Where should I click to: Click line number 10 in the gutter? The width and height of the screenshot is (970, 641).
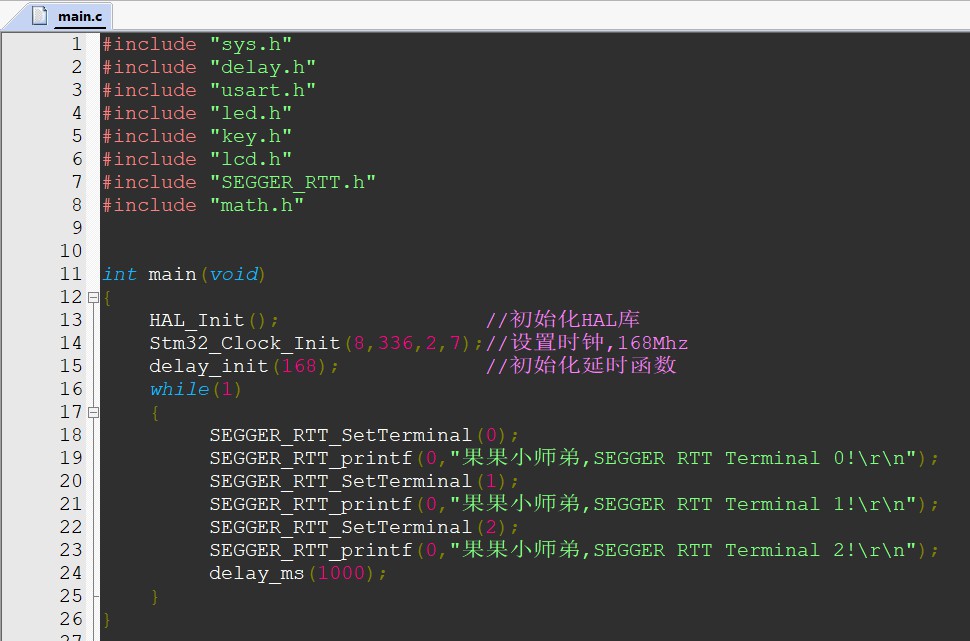coord(71,251)
